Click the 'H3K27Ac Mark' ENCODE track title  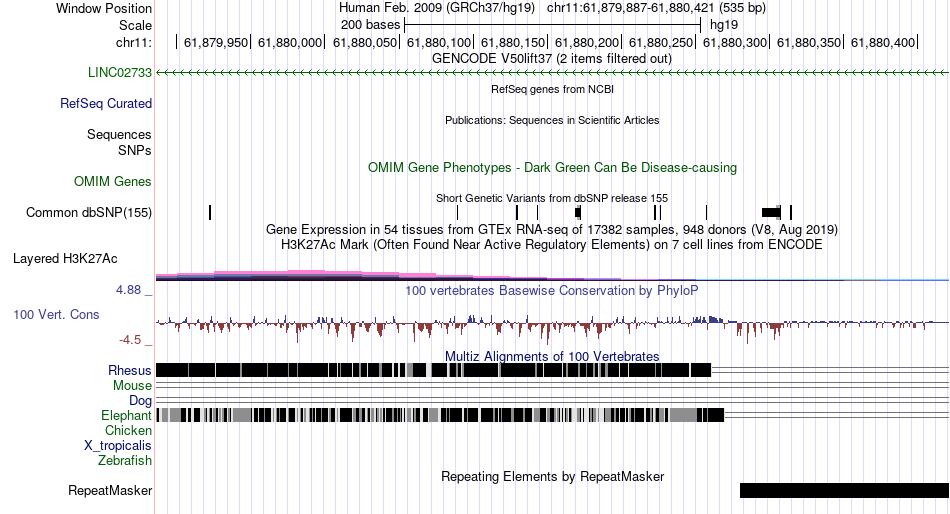pos(552,245)
